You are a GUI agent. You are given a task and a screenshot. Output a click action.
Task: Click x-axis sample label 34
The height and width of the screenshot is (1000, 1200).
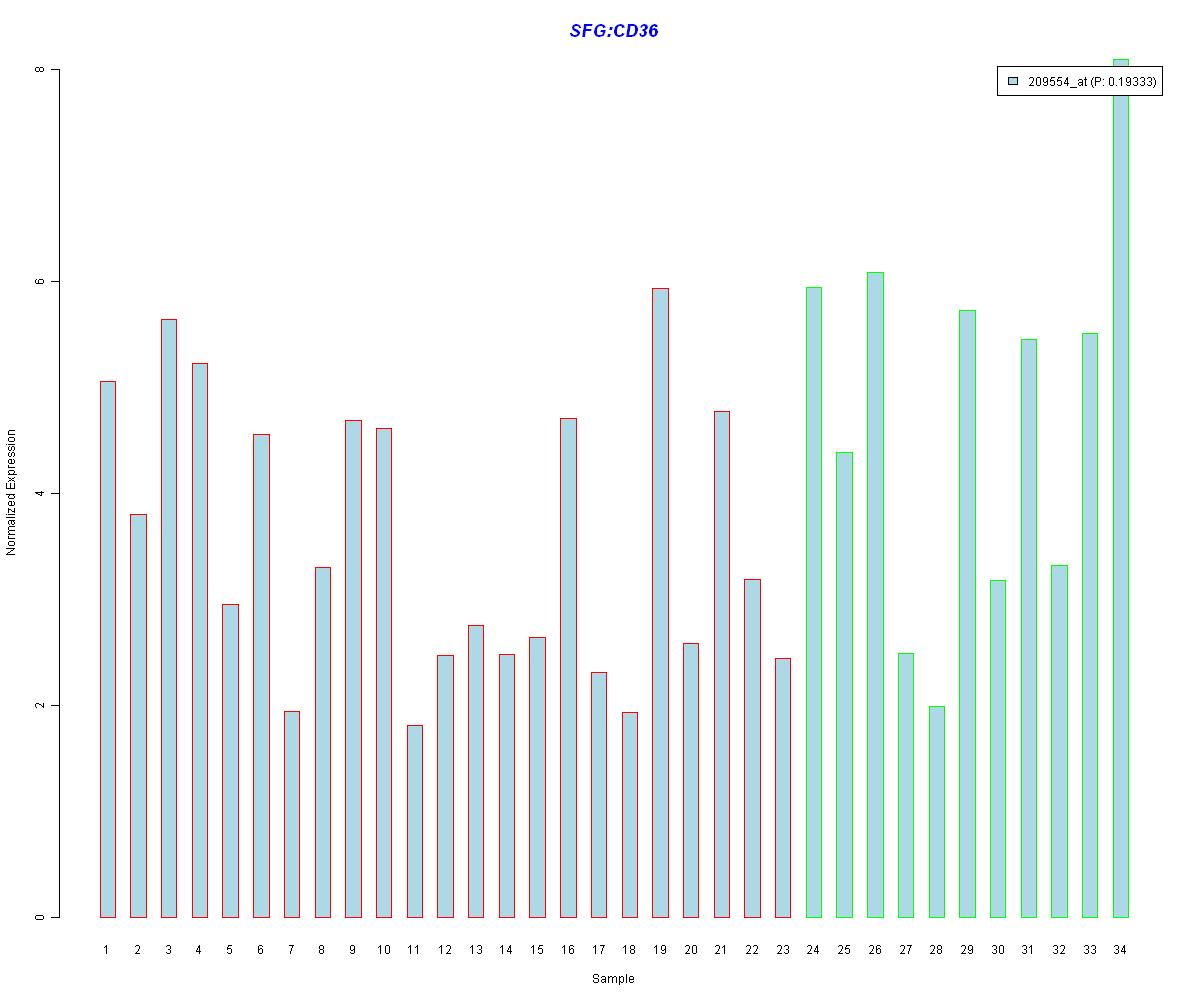point(1120,949)
